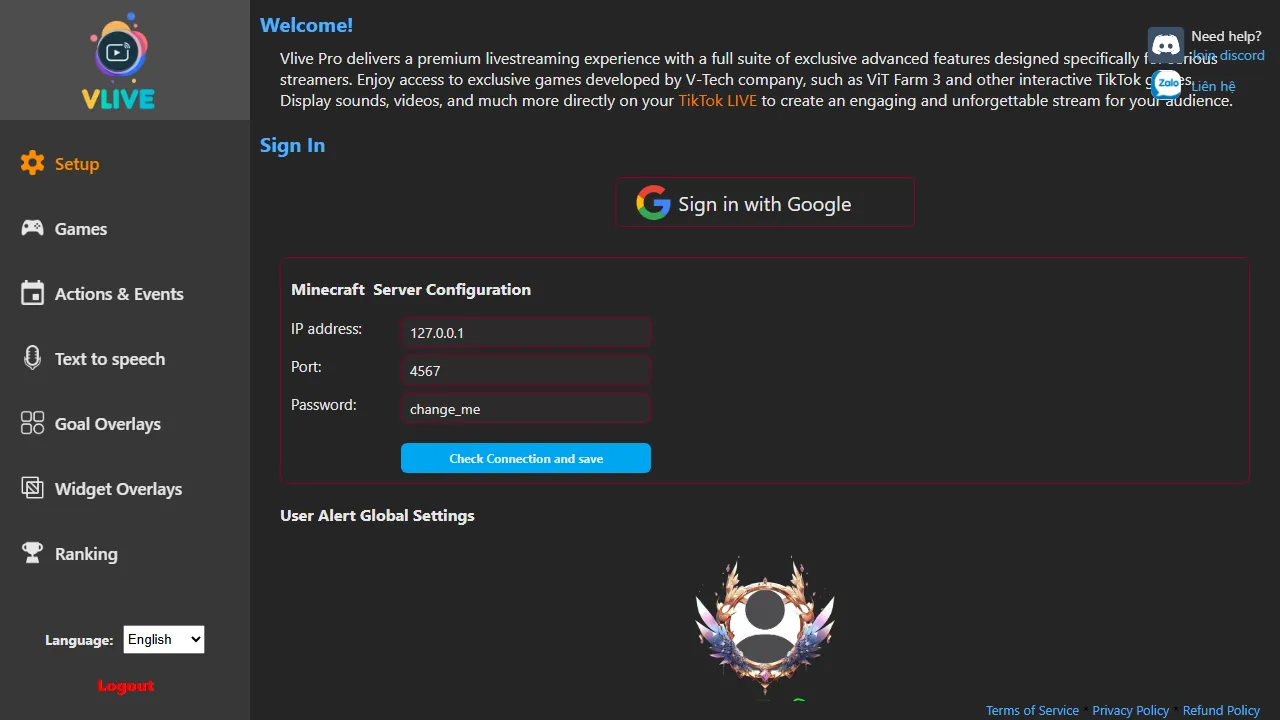Sign in with Google

(x=765, y=203)
